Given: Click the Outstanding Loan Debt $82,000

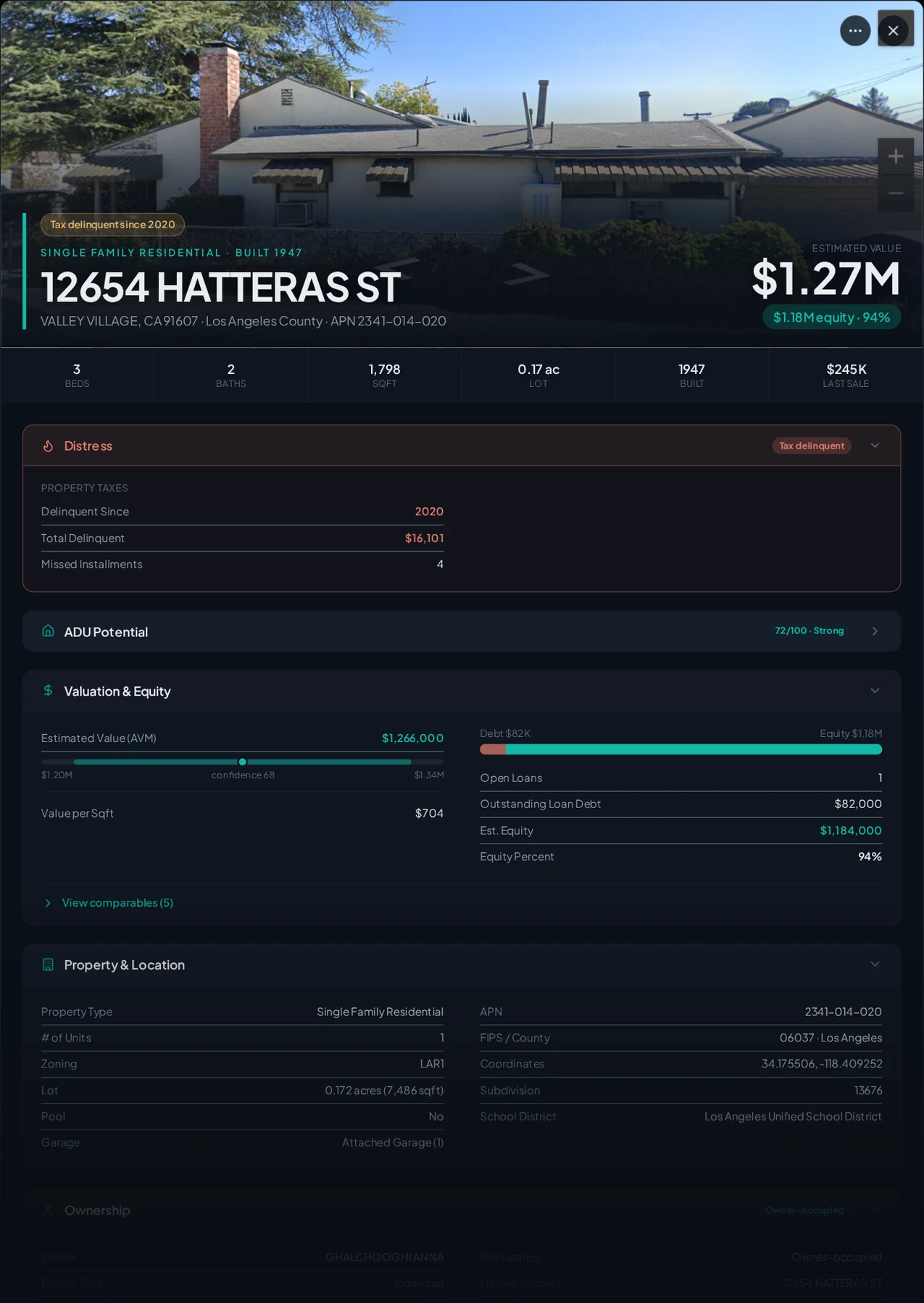Looking at the screenshot, I should pyautogui.click(x=858, y=804).
